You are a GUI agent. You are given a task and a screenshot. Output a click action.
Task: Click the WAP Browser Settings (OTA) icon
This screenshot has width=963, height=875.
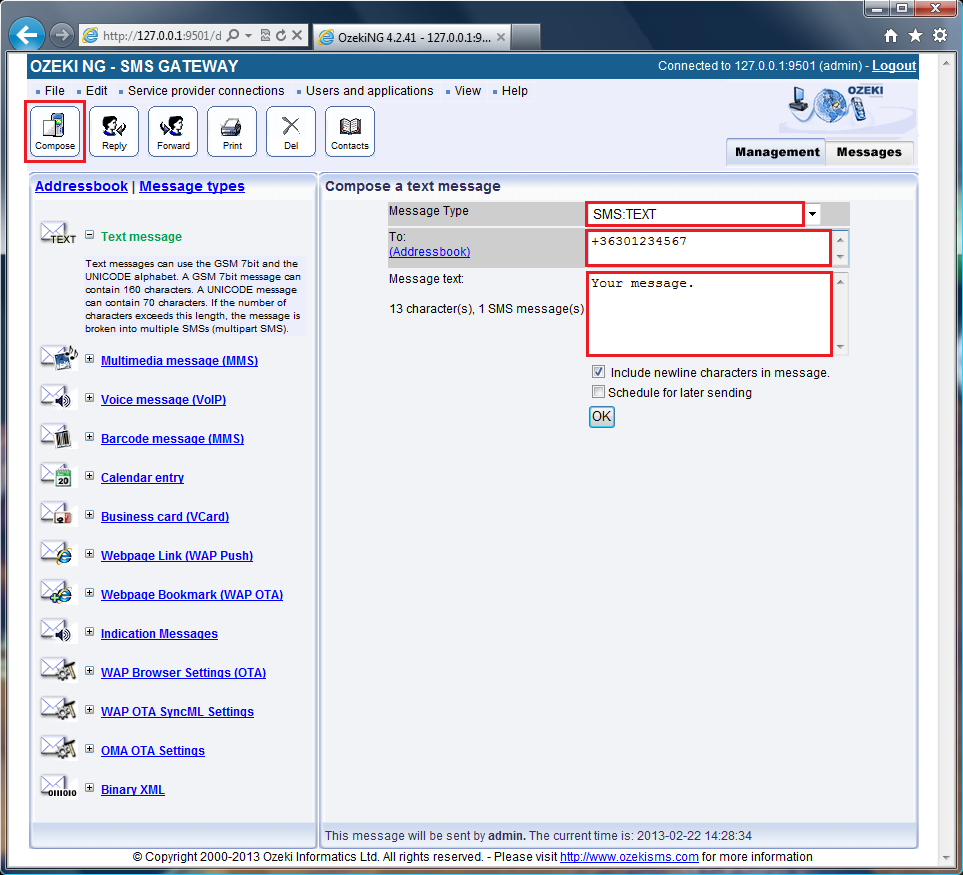[x=58, y=670]
